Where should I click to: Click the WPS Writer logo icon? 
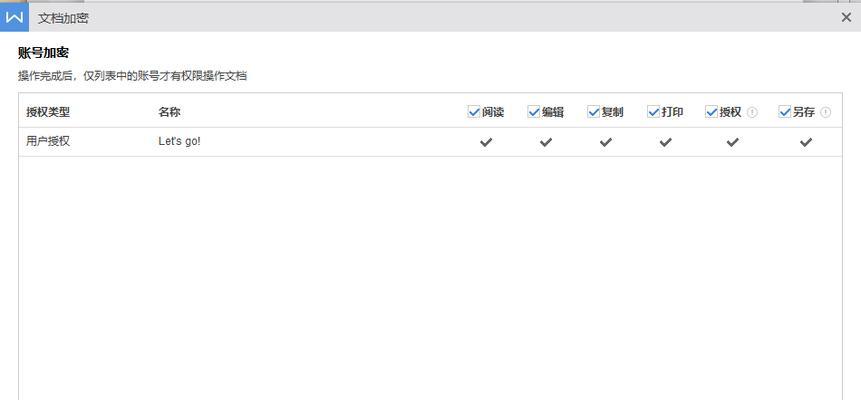click(x=14, y=17)
